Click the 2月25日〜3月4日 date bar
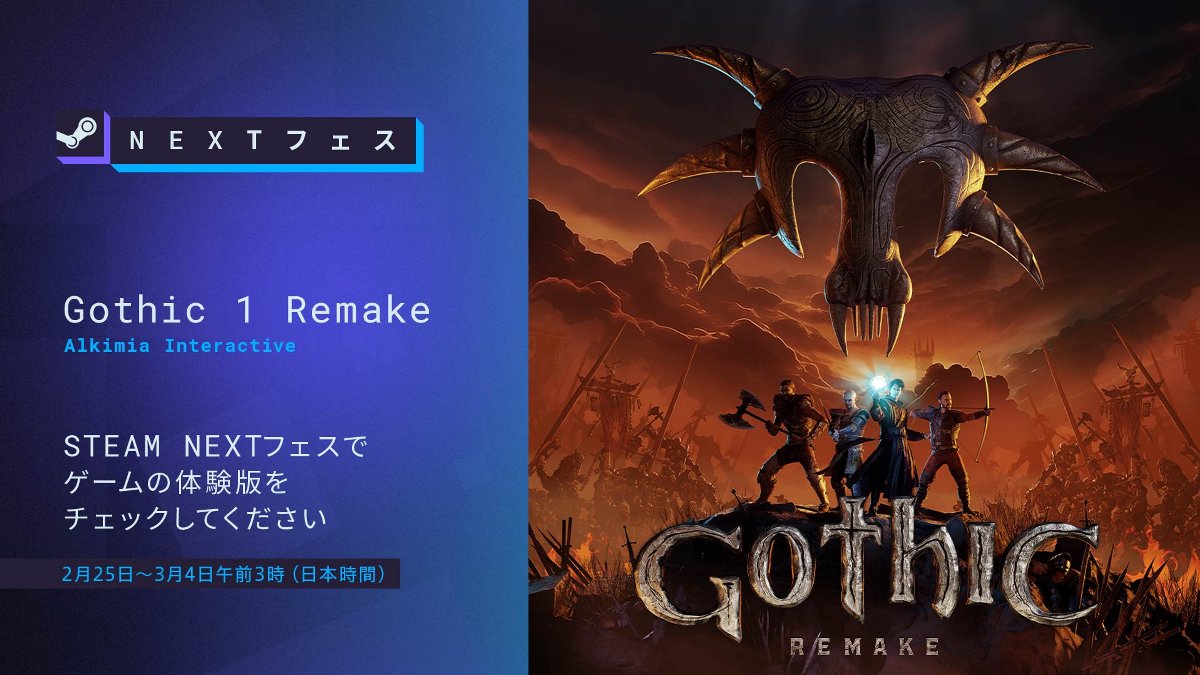This screenshot has width=1200, height=675. pos(200,574)
